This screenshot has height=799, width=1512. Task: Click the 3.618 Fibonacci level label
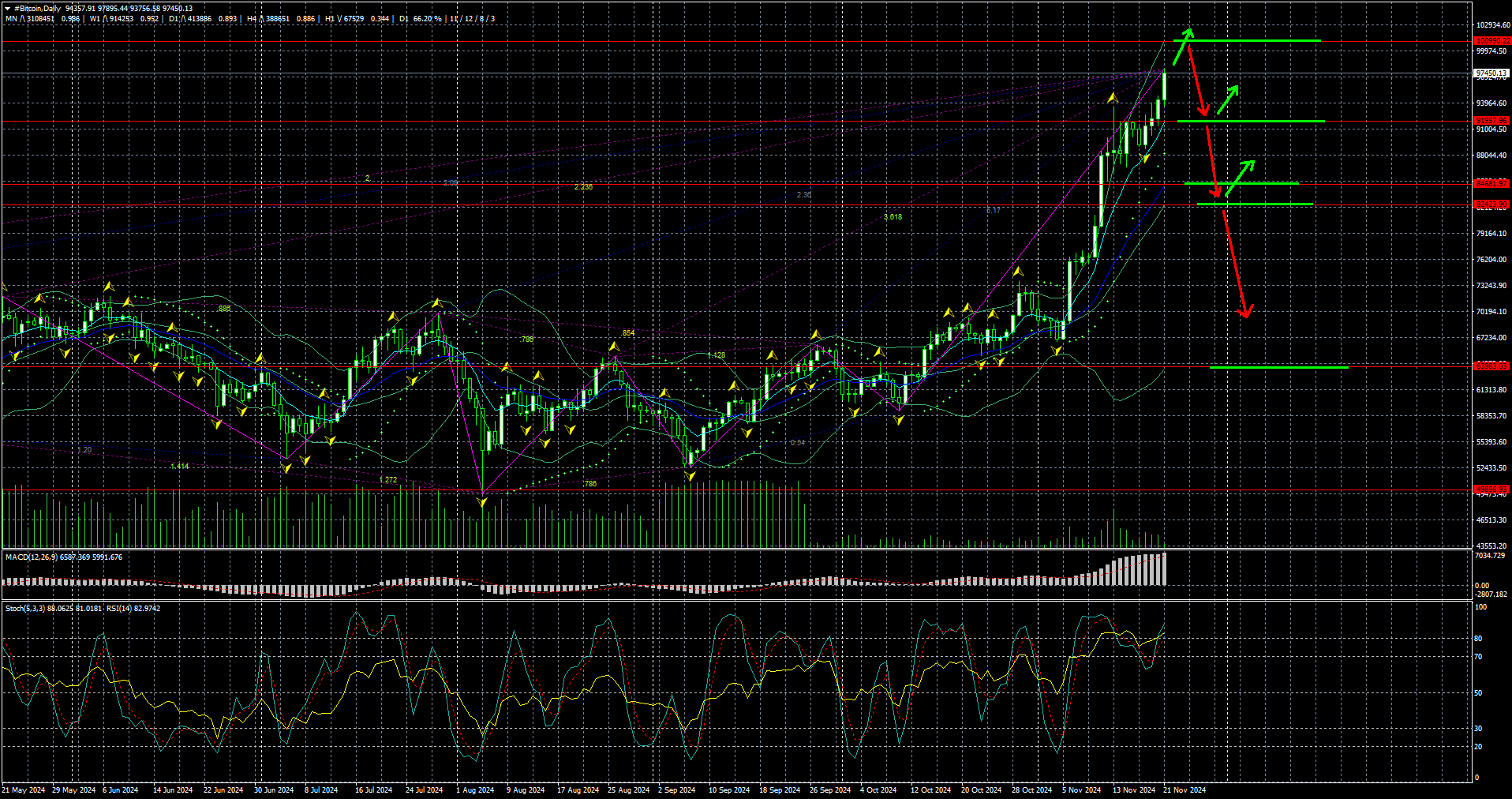pos(893,217)
